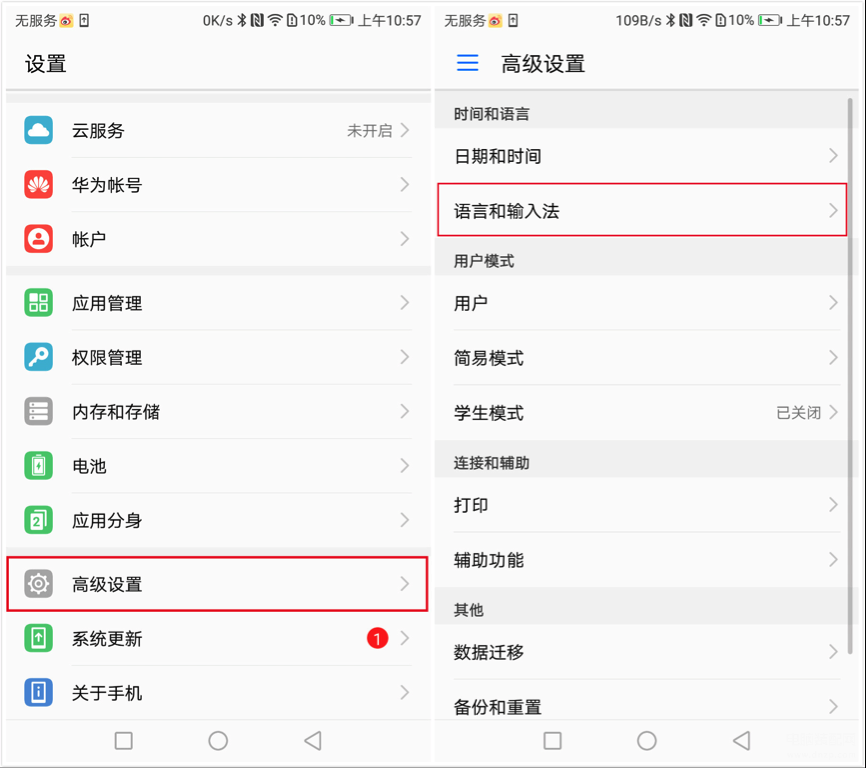Select Advanced Settings (高级设置) menu entry
This screenshot has width=866, height=768.
217,584
